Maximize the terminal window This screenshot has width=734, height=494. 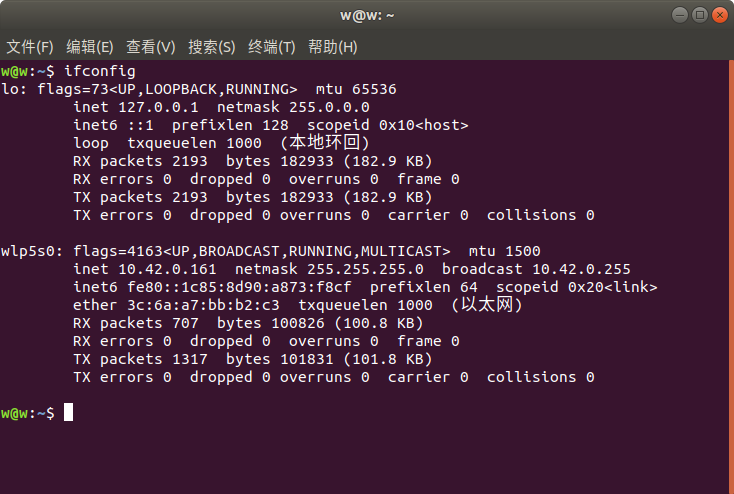pos(700,15)
